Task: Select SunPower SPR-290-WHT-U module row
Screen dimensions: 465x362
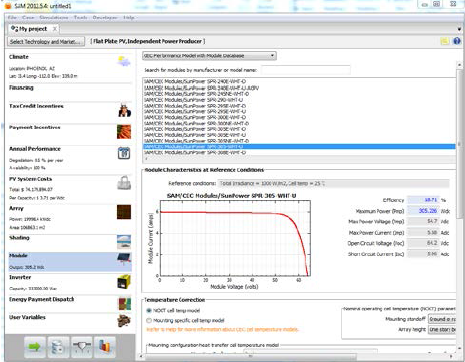Action: 193,100
